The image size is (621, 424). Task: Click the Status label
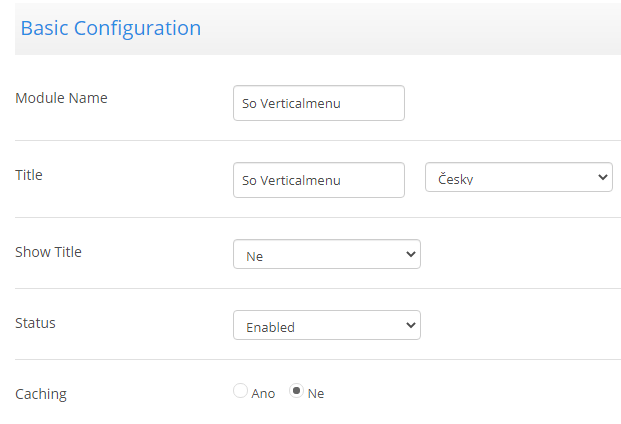click(35, 323)
